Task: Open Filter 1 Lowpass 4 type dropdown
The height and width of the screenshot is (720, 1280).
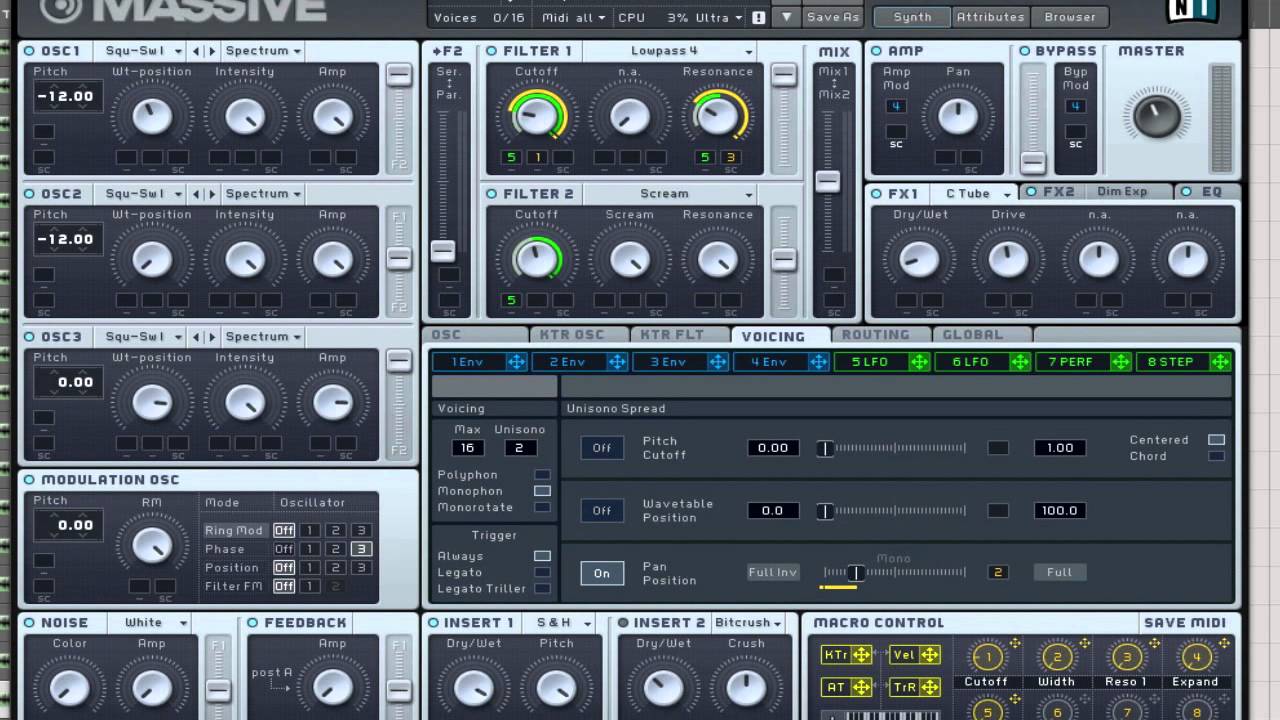Action: pyautogui.click(x=669, y=51)
